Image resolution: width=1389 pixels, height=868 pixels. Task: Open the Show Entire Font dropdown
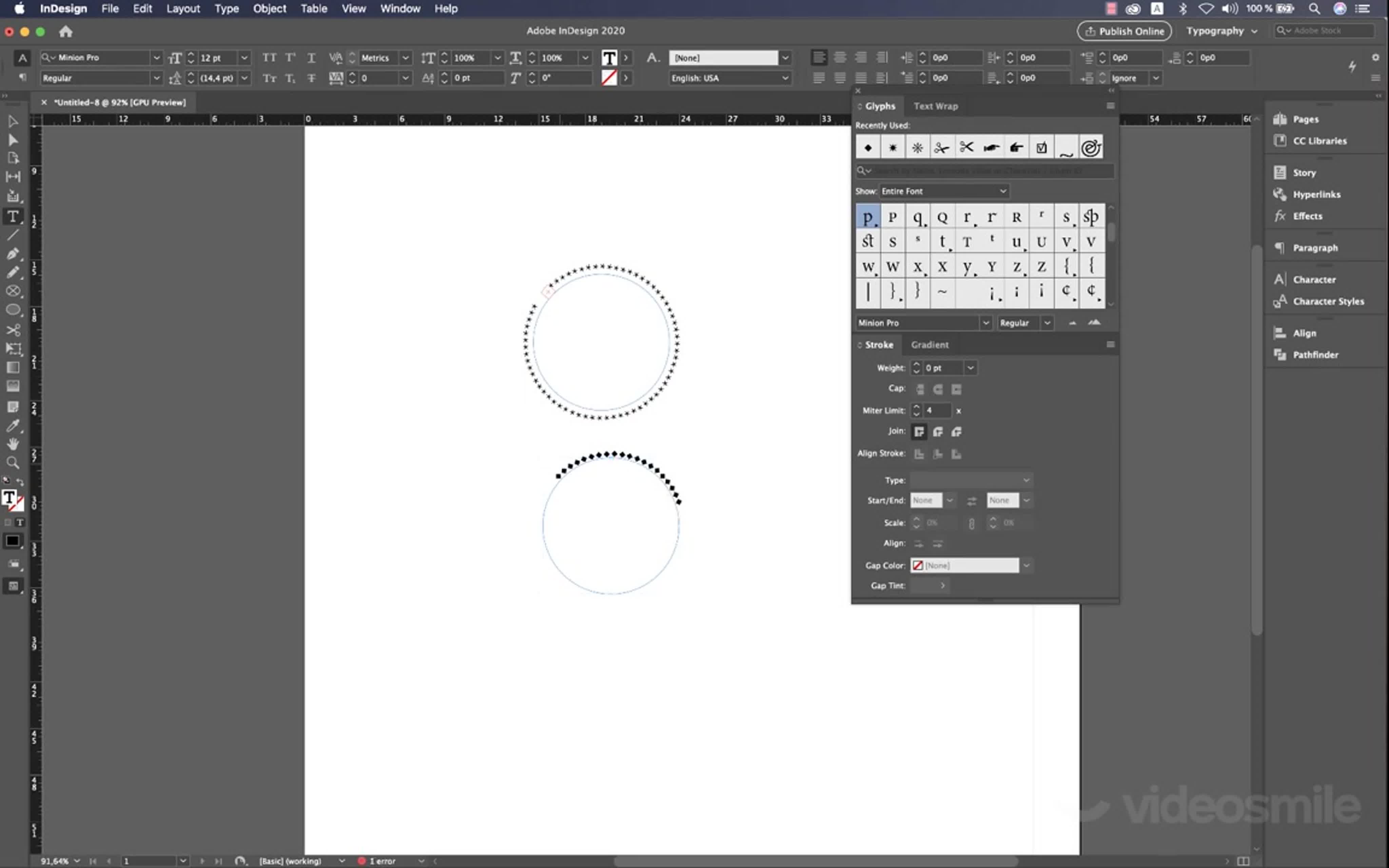944,191
